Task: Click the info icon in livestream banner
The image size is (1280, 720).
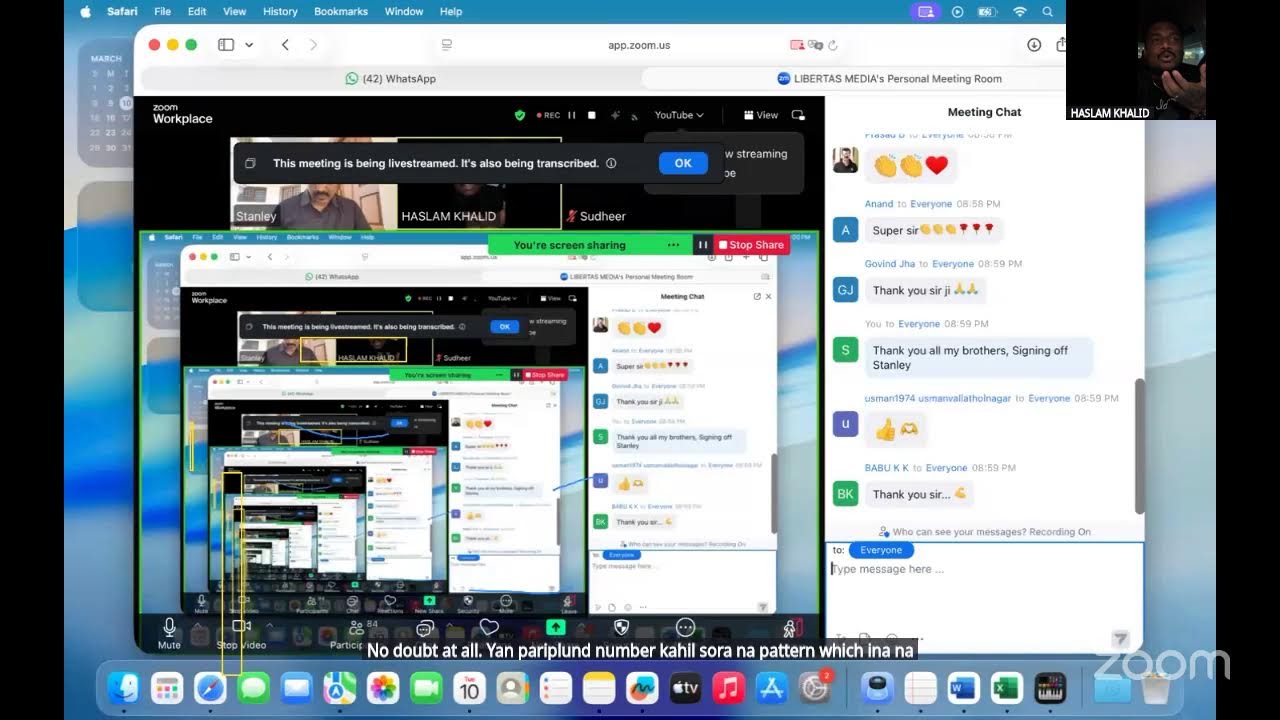Action: 611,163
